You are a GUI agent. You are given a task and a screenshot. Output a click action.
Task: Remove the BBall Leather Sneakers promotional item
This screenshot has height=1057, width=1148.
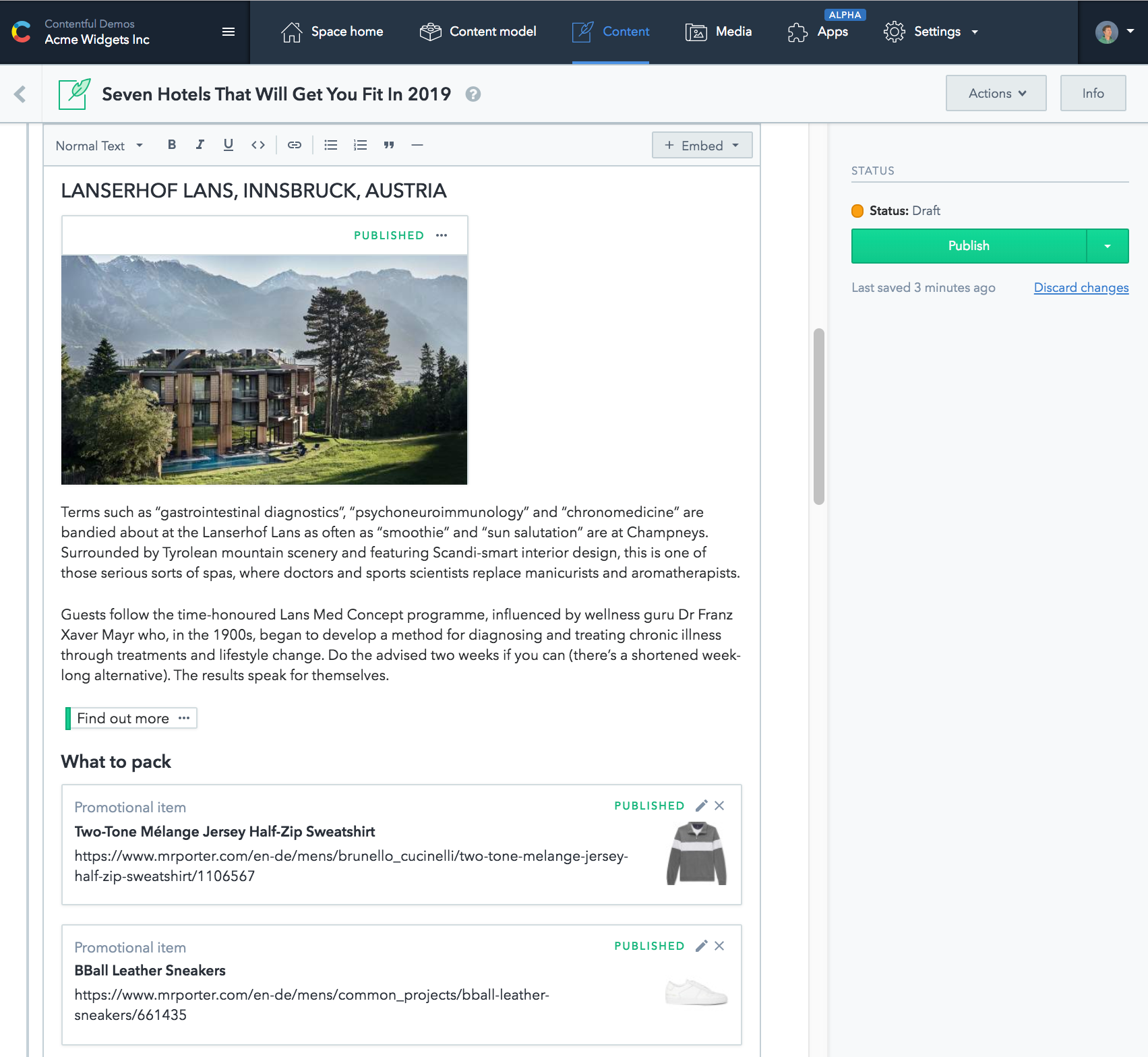tap(720, 946)
